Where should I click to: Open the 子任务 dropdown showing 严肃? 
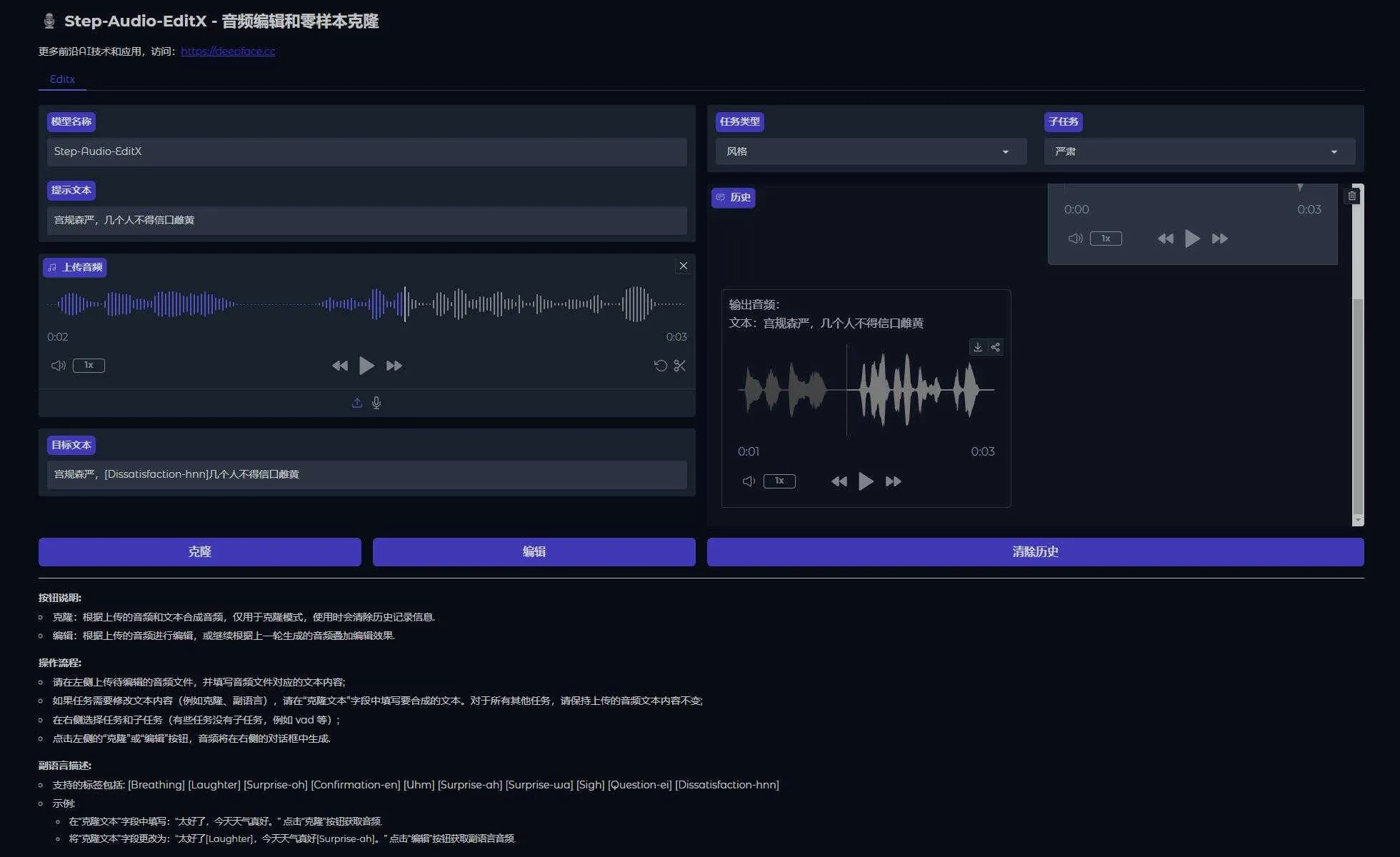(x=1199, y=151)
